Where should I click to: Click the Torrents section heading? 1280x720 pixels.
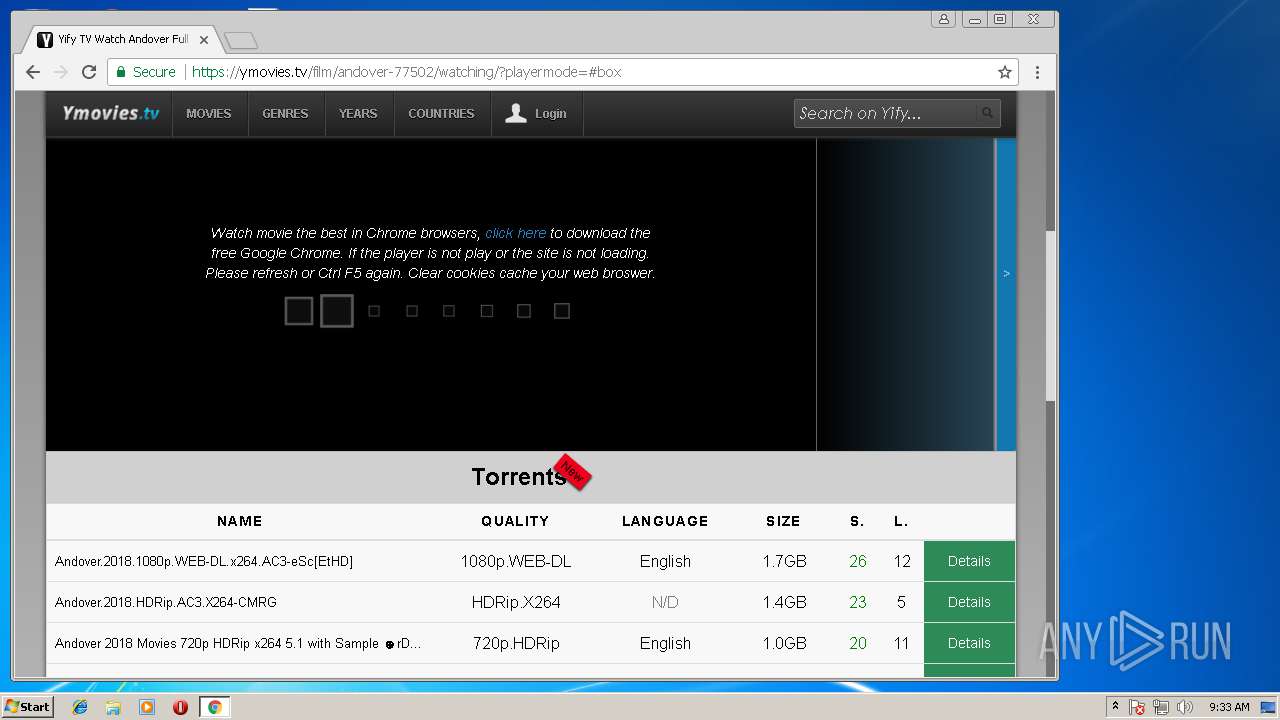point(519,477)
